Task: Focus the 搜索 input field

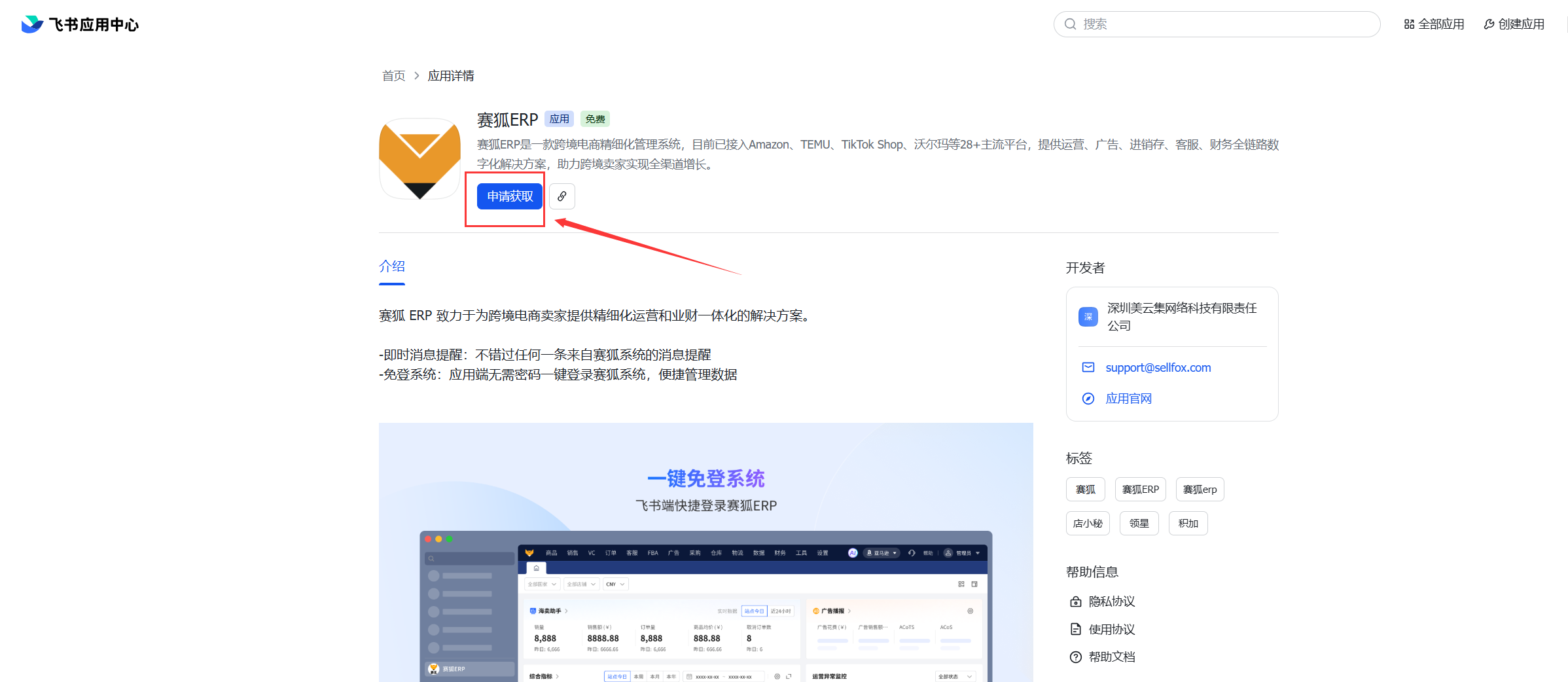Action: coord(1217,24)
